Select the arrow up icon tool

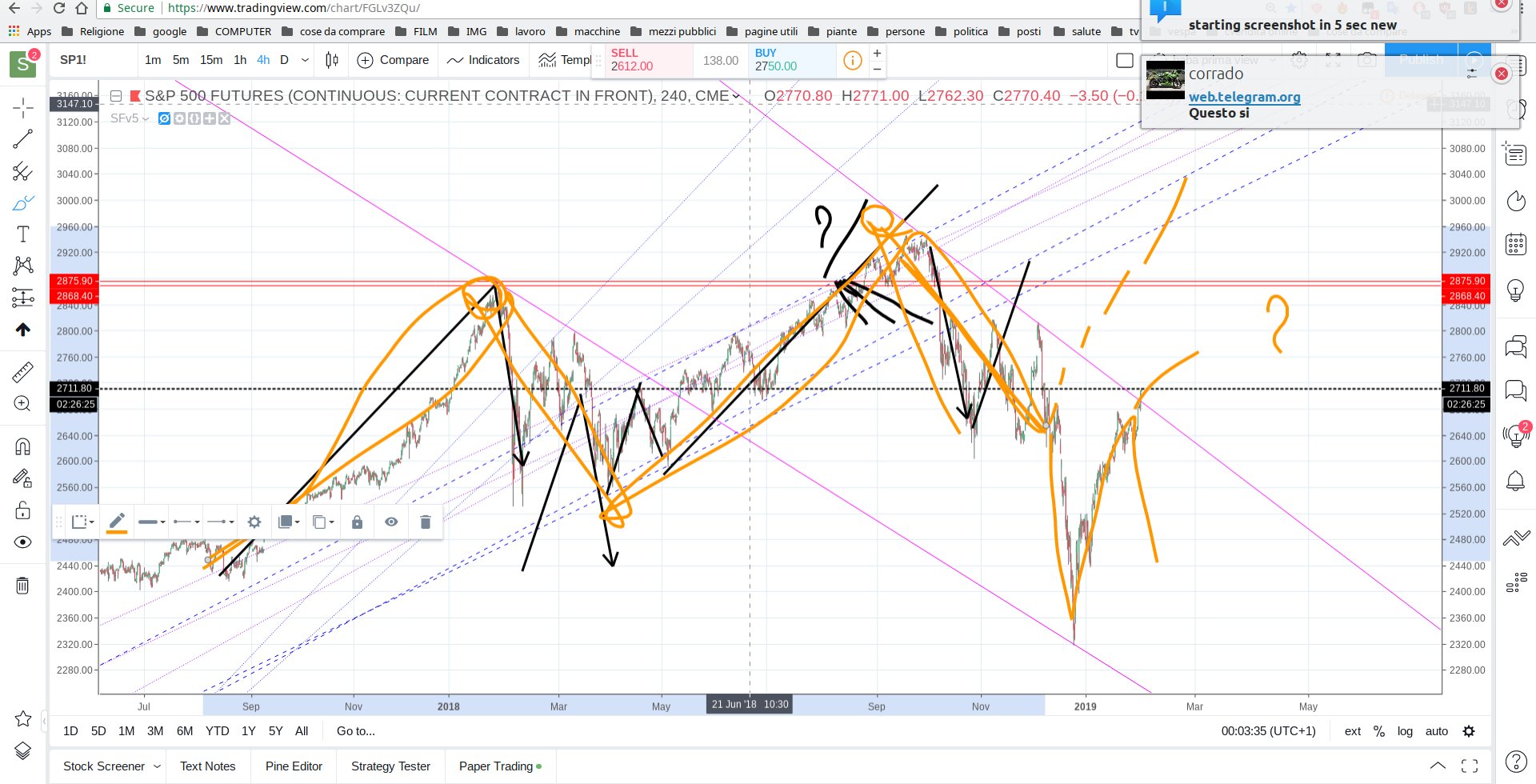23,330
